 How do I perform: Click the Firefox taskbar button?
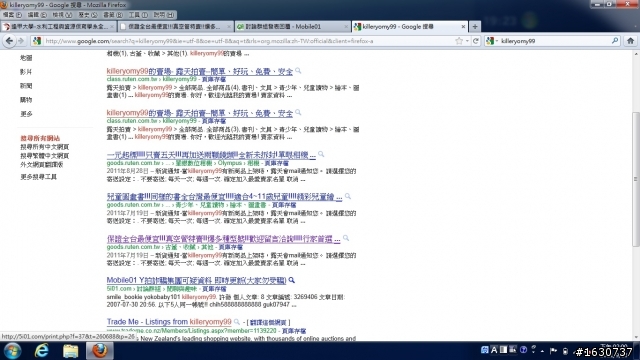100,351
